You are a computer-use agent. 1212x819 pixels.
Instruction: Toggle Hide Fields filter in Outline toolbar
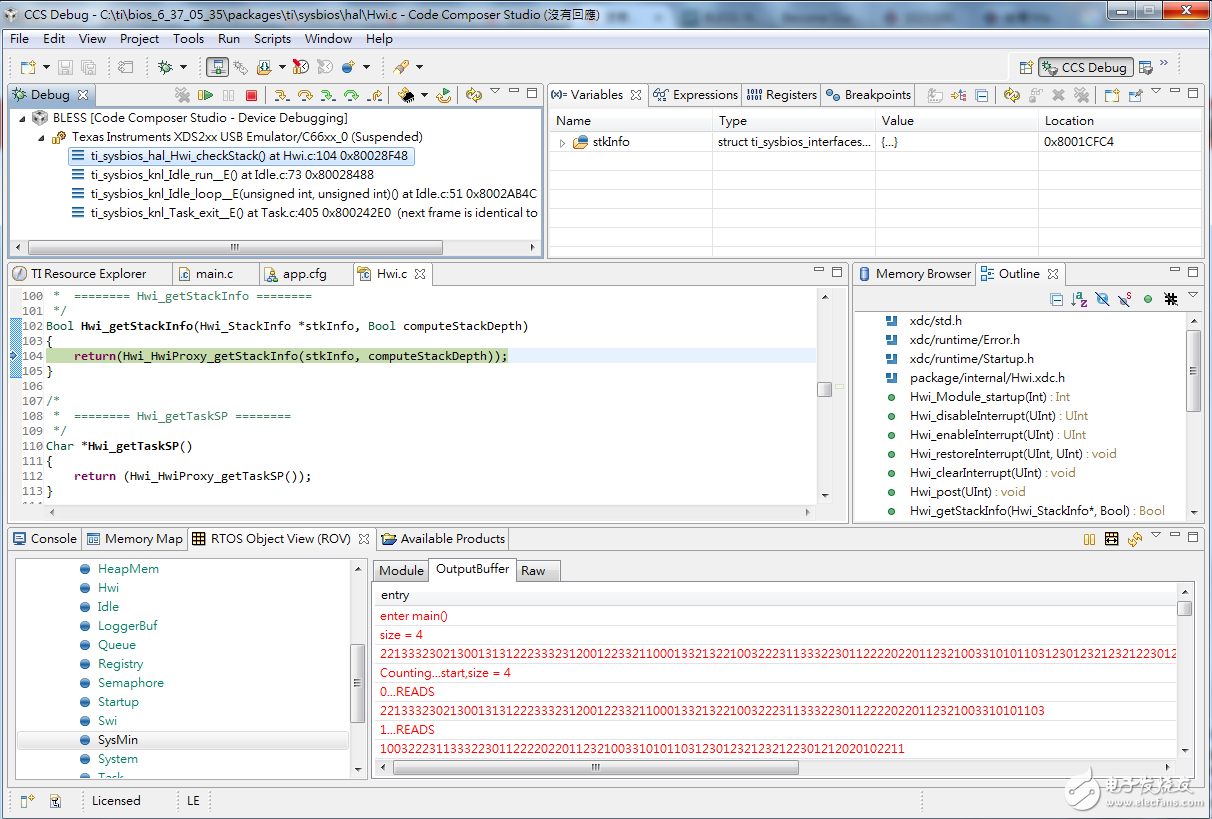click(1102, 299)
